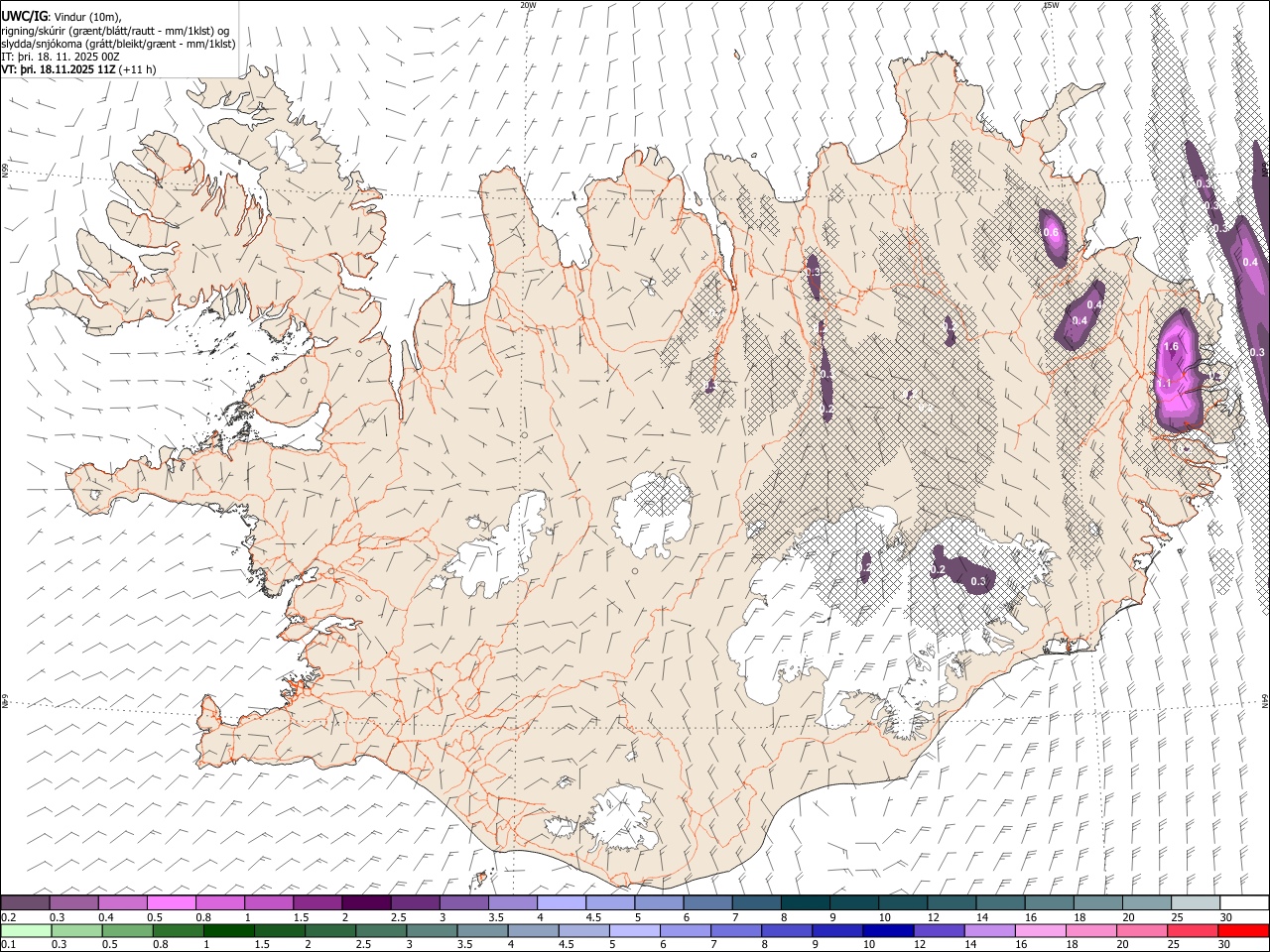
Task: Click the '3.5' label under the upper legend
Action: [x=497, y=917]
